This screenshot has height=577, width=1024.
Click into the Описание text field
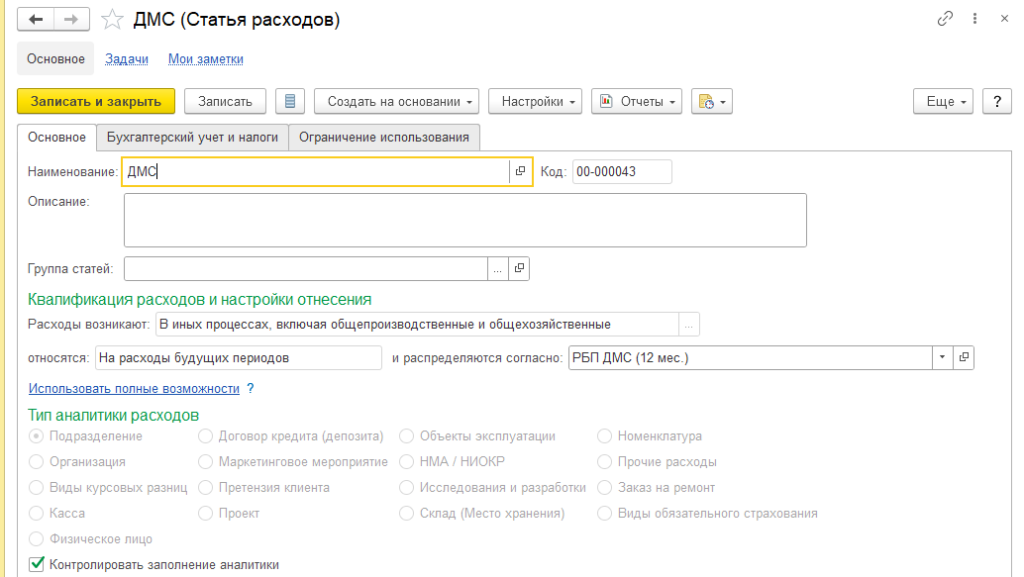(464, 219)
